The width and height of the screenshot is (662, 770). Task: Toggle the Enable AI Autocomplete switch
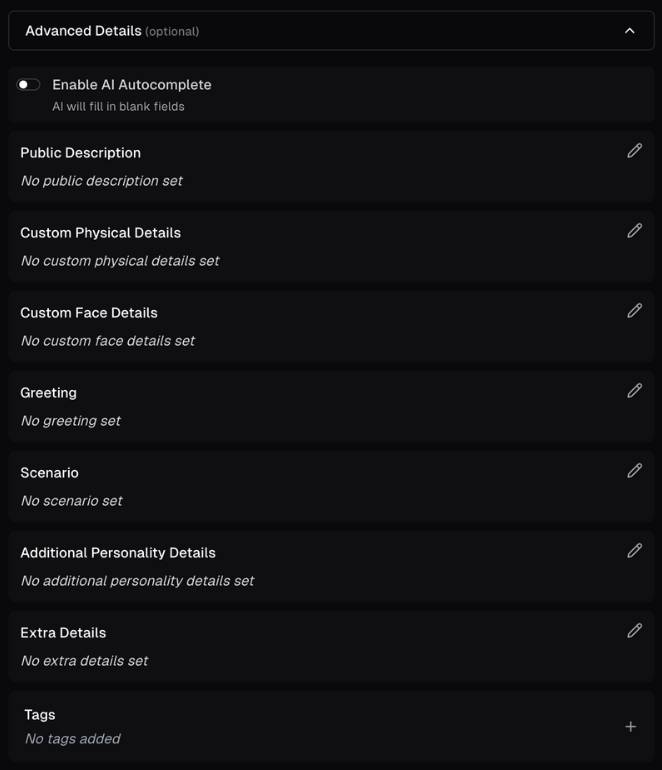tap(29, 85)
